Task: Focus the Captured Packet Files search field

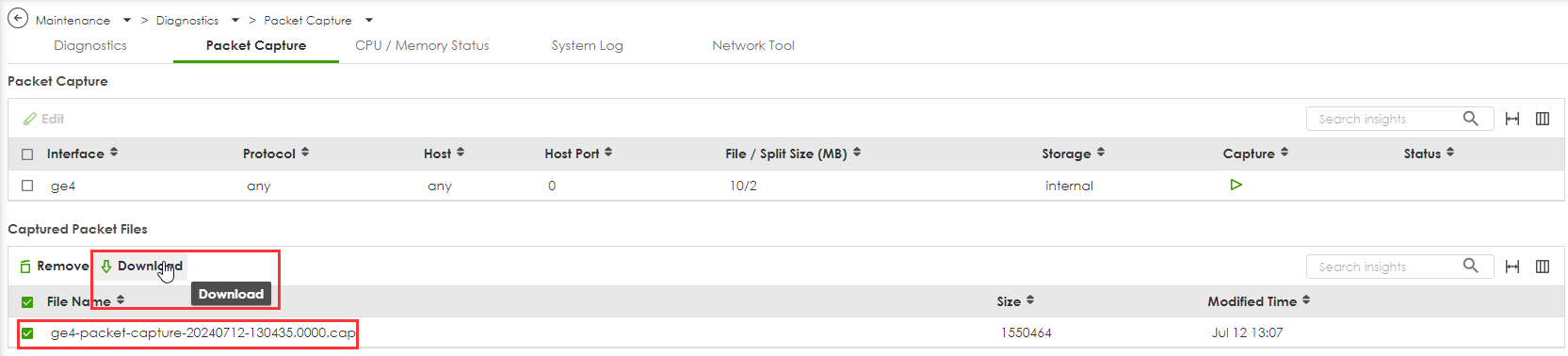Action: coord(1384,267)
